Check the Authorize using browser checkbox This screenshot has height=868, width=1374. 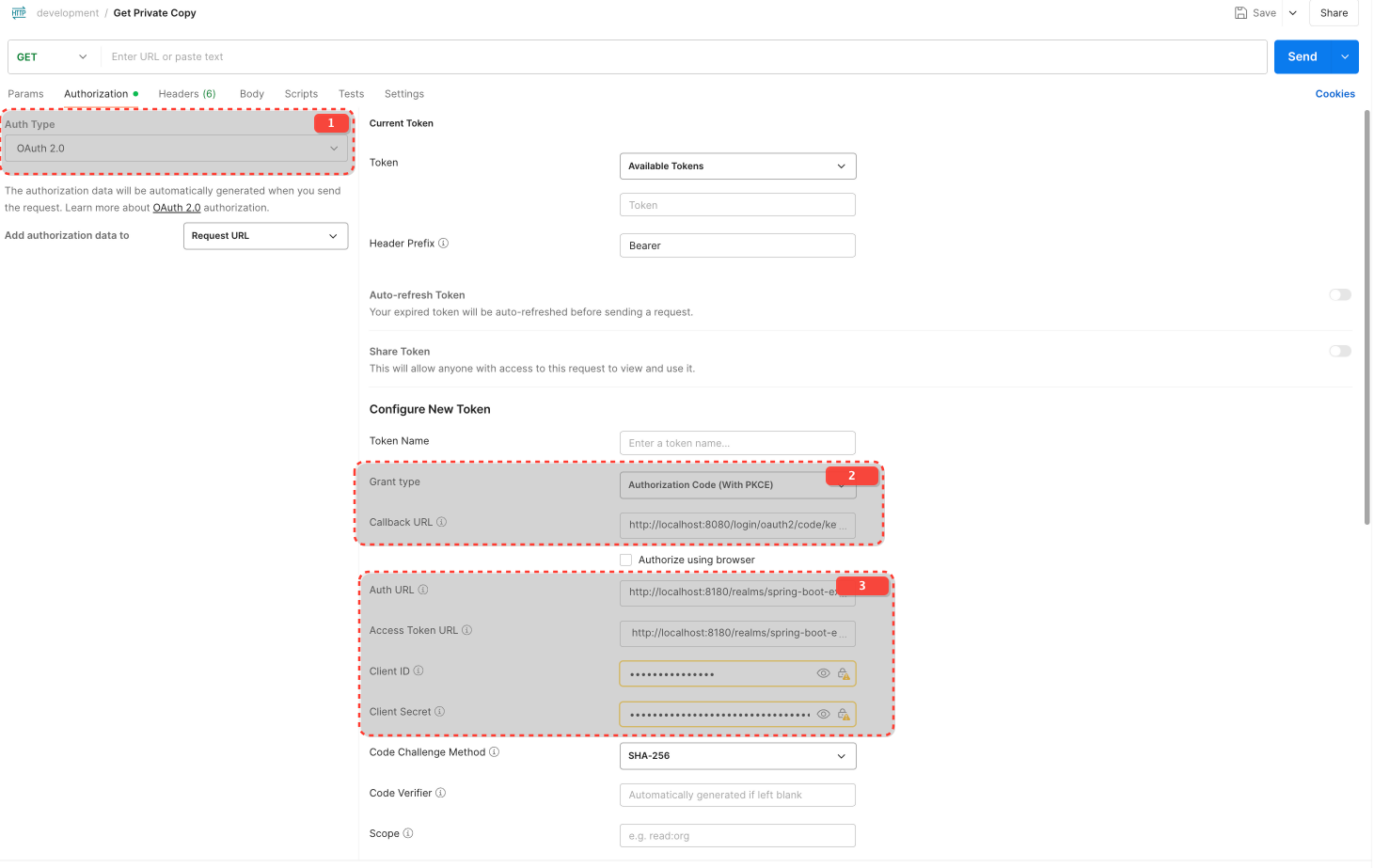[x=625, y=560]
